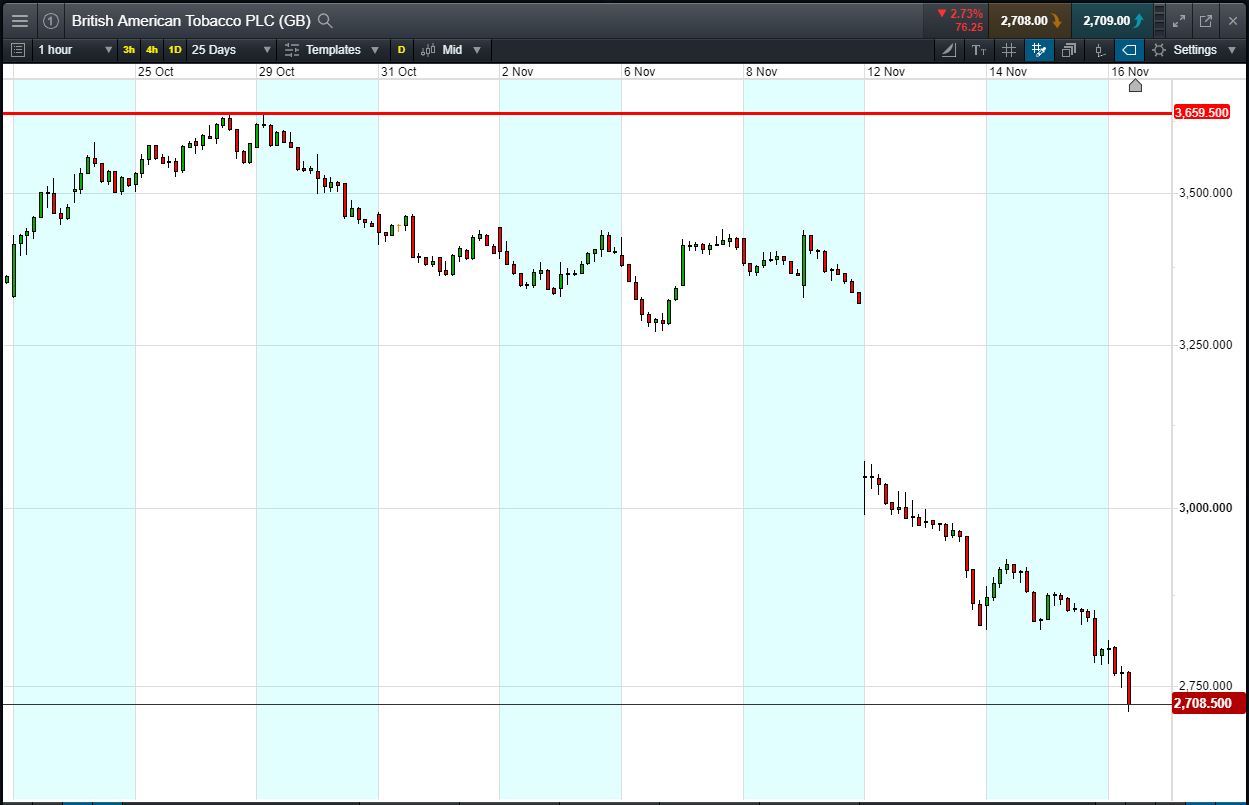Expand the Templates dropdown arrow
The image size is (1249, 805).
tap(375, 50)
